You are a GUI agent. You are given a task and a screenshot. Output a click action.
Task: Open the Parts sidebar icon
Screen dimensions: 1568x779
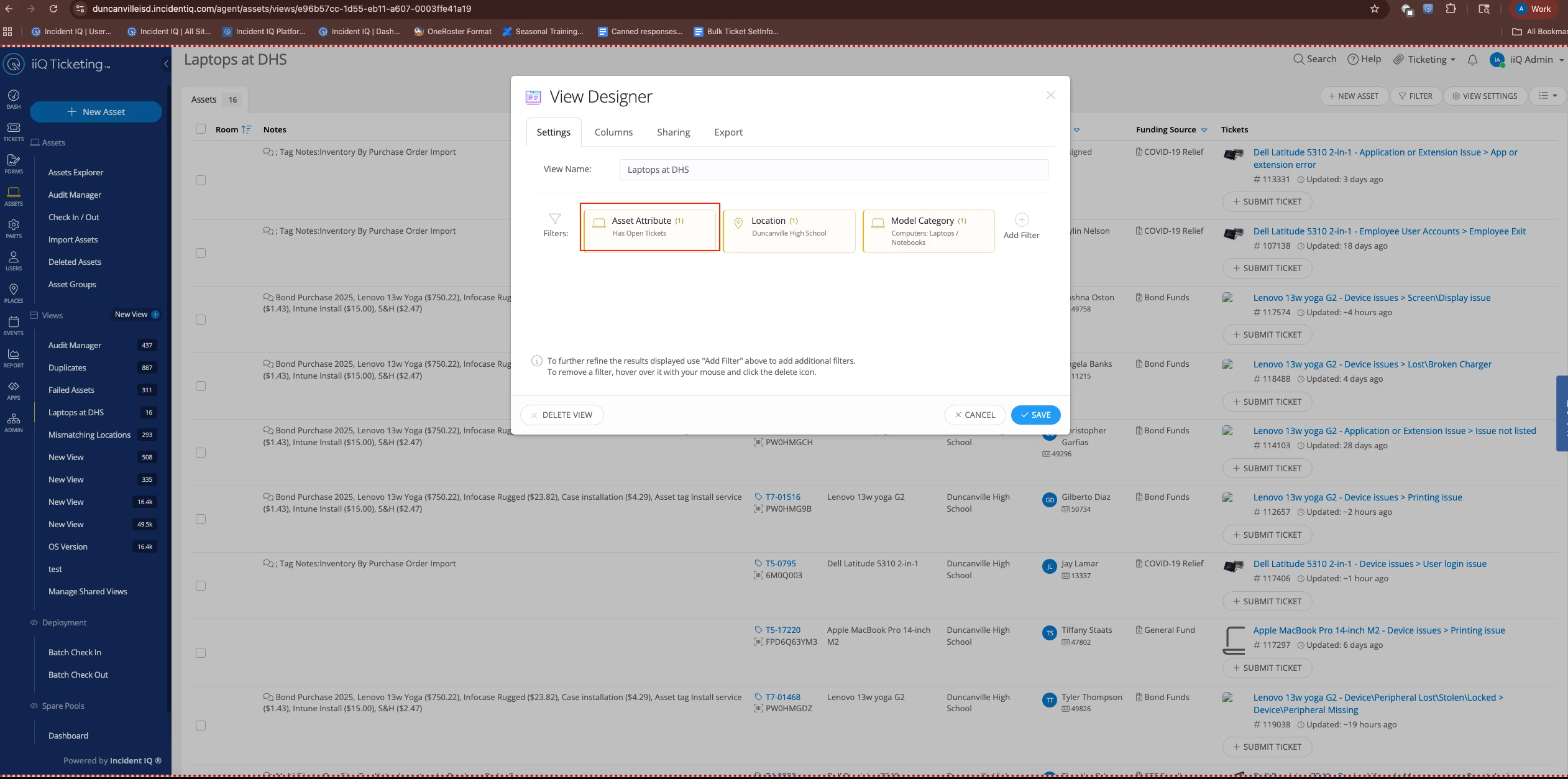tap(14, 228)
